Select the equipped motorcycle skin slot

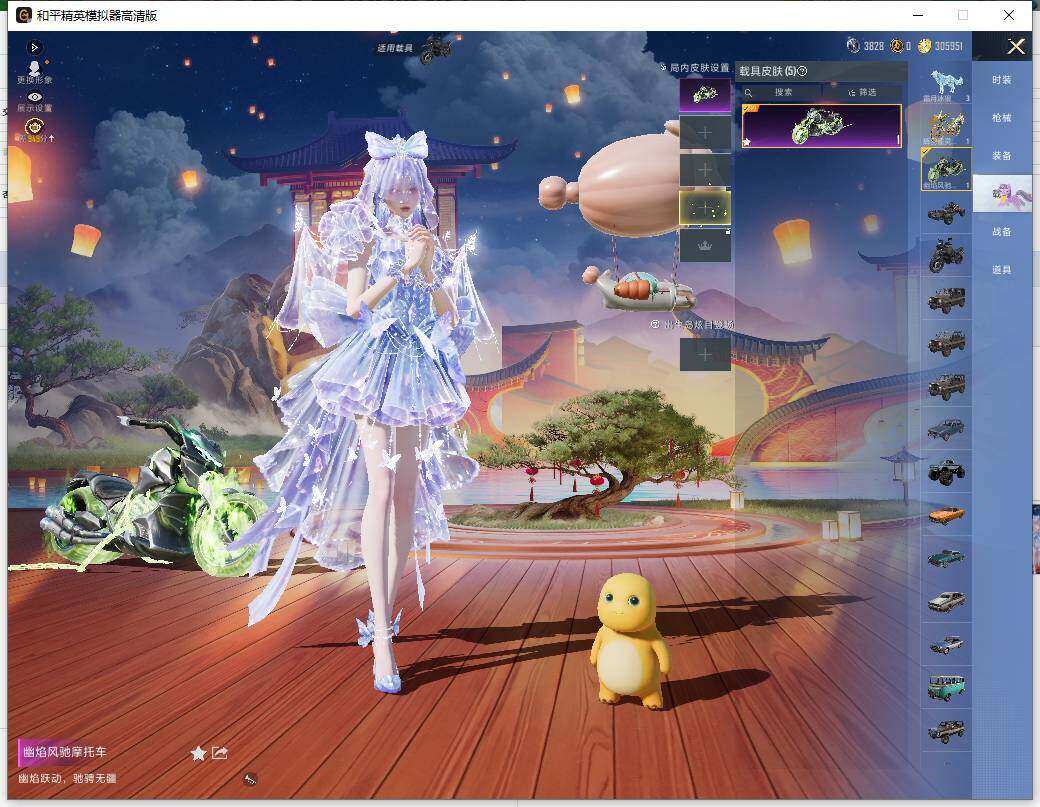coord(705,95)
